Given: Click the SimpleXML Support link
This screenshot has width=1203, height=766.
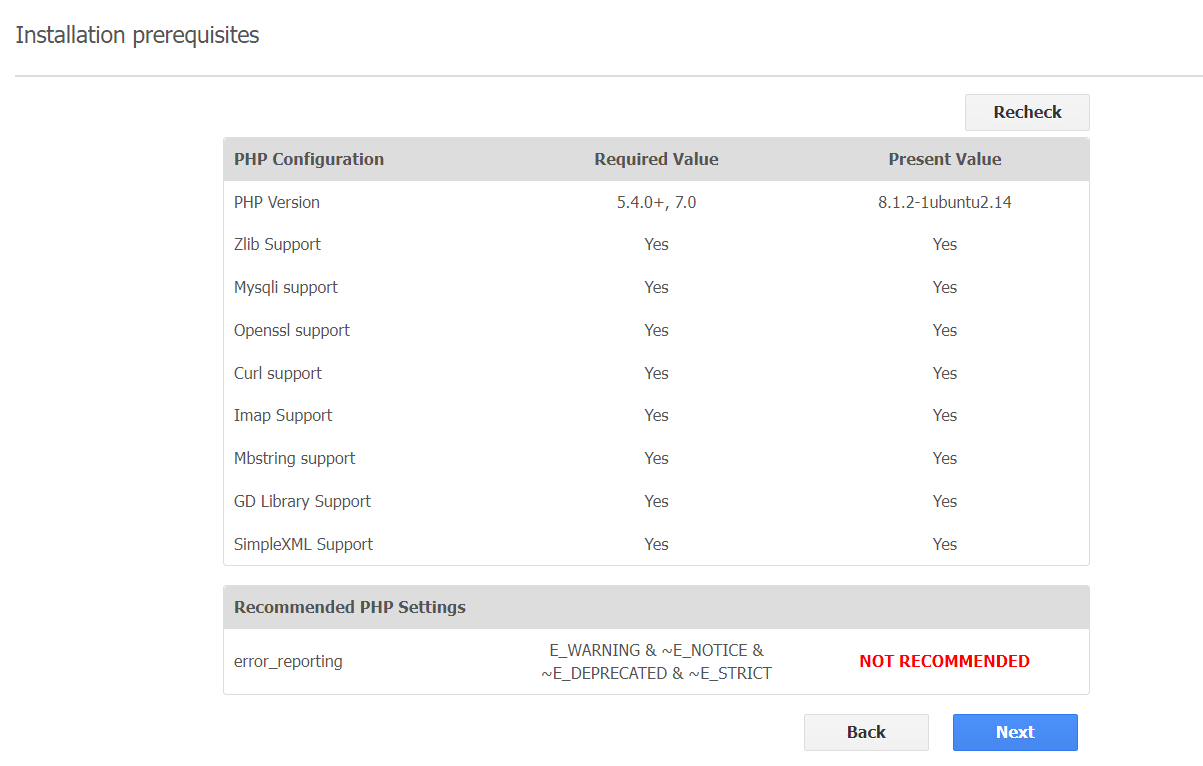Looking at the screenshot, I should [x=302, y=544].
